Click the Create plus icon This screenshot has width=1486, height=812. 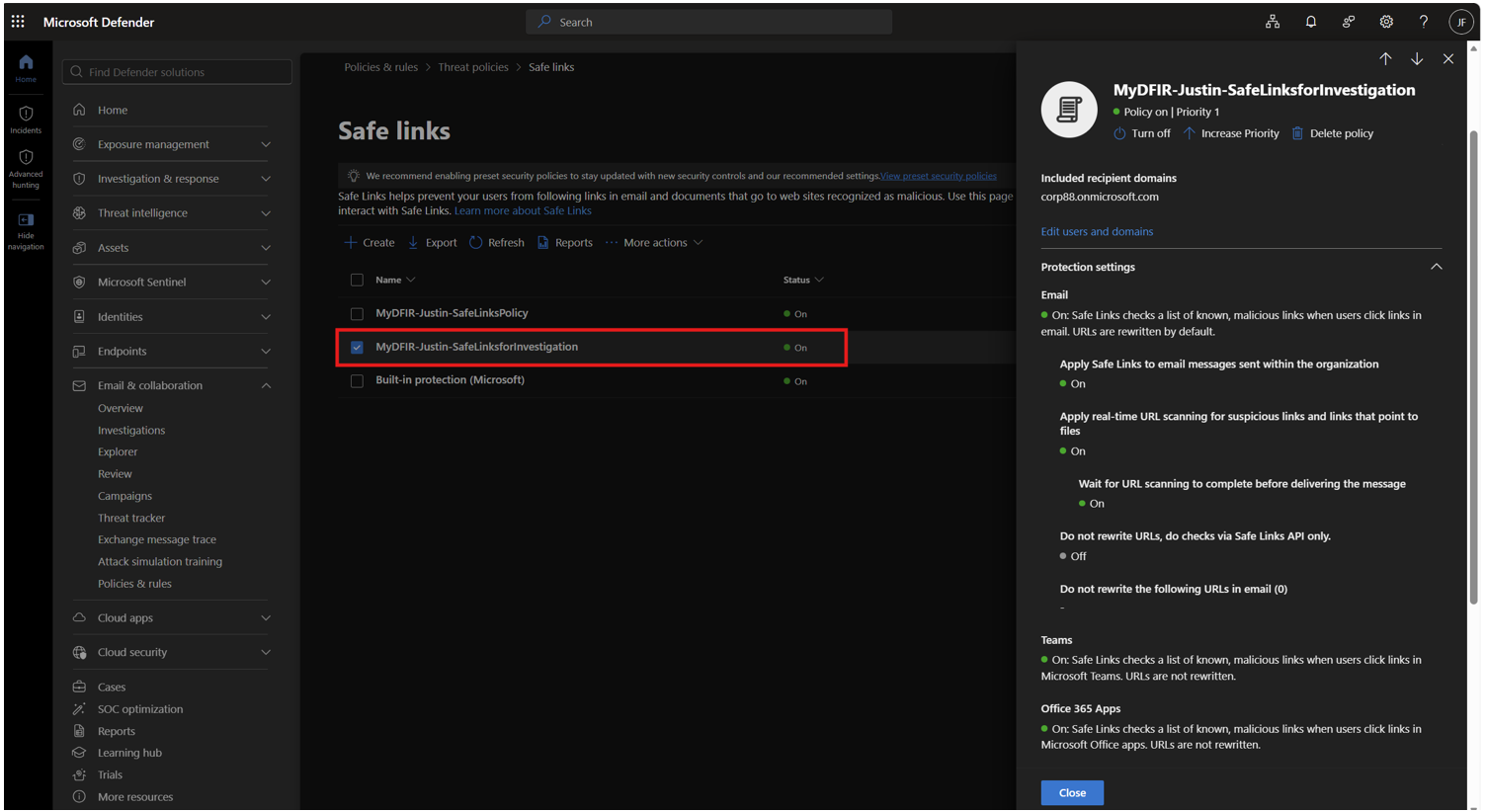click(350, 242)
